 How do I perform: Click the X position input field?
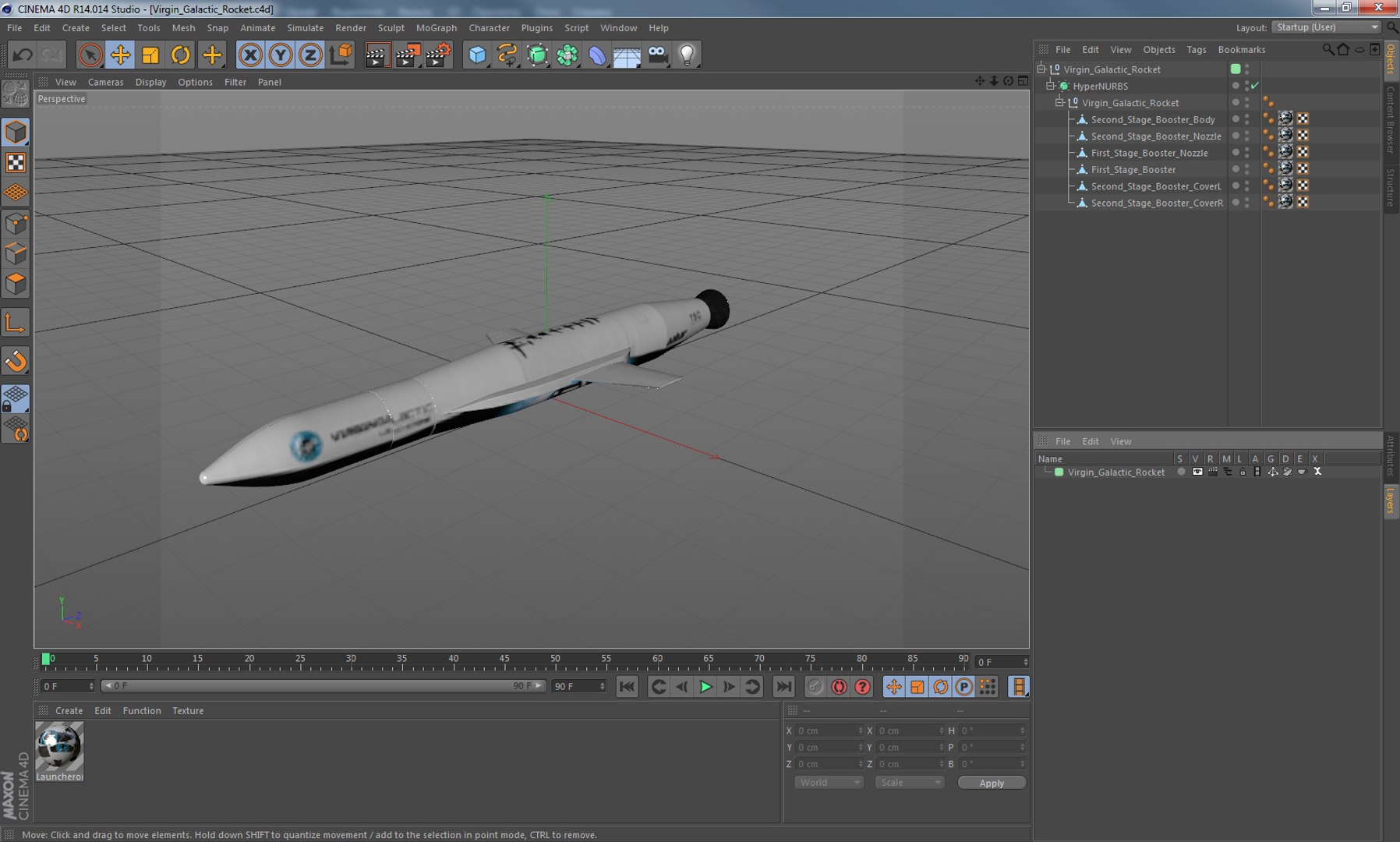[x=829, y=731]
